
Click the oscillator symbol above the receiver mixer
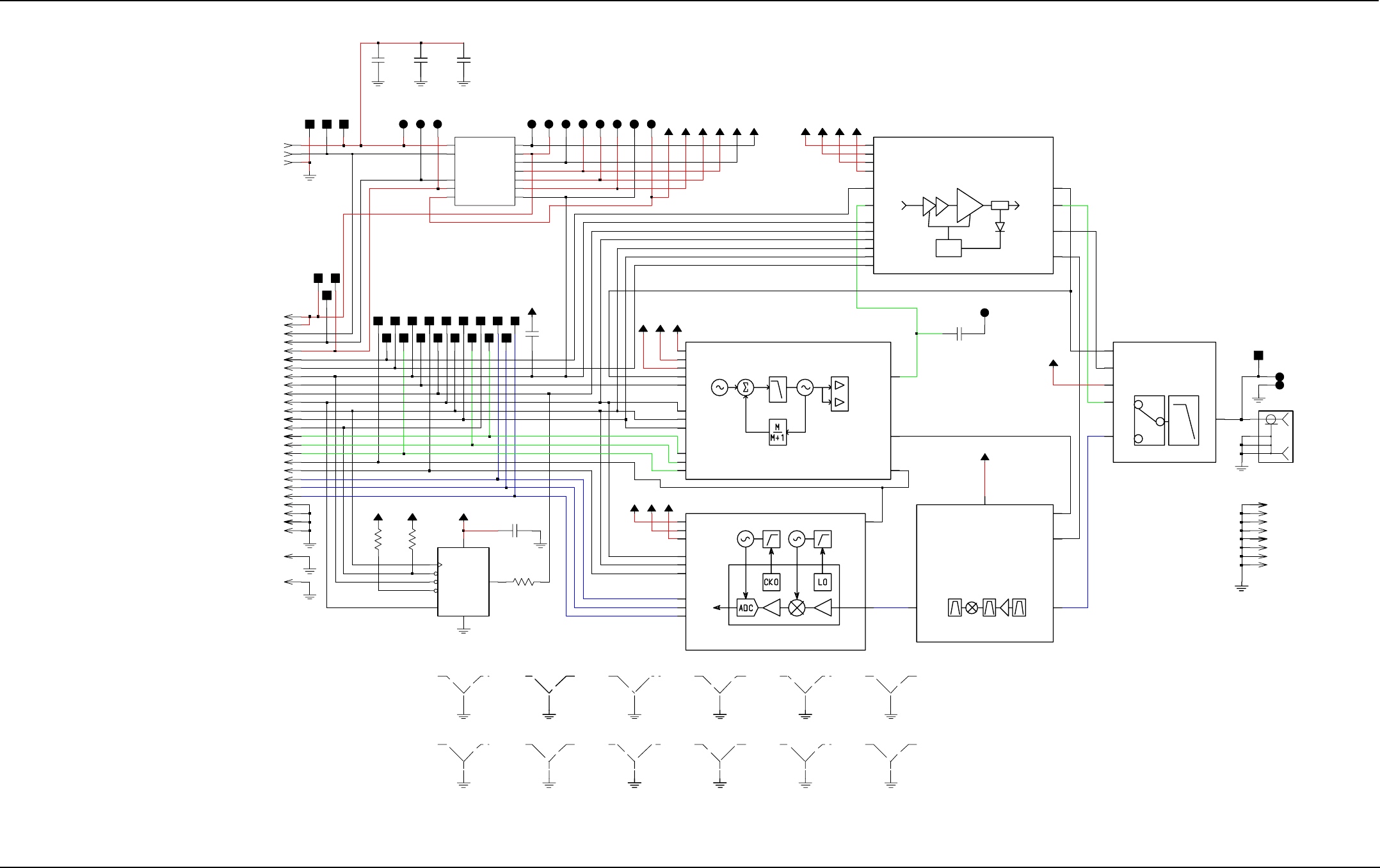click(797, 540)
